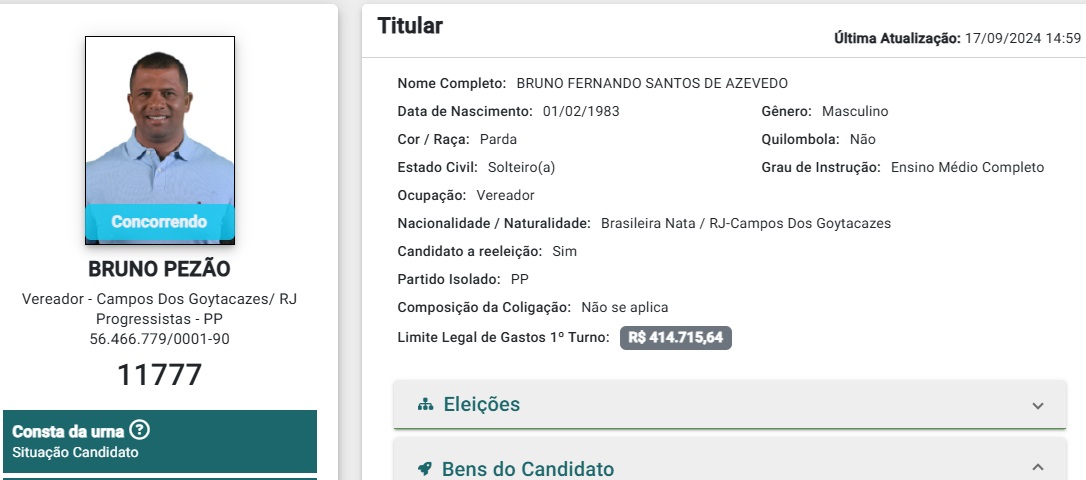The height and width of the screenshot is (480, 1086).
Task: Click the Ensino Médio Completo education value
Action: (x=967, y=167)
